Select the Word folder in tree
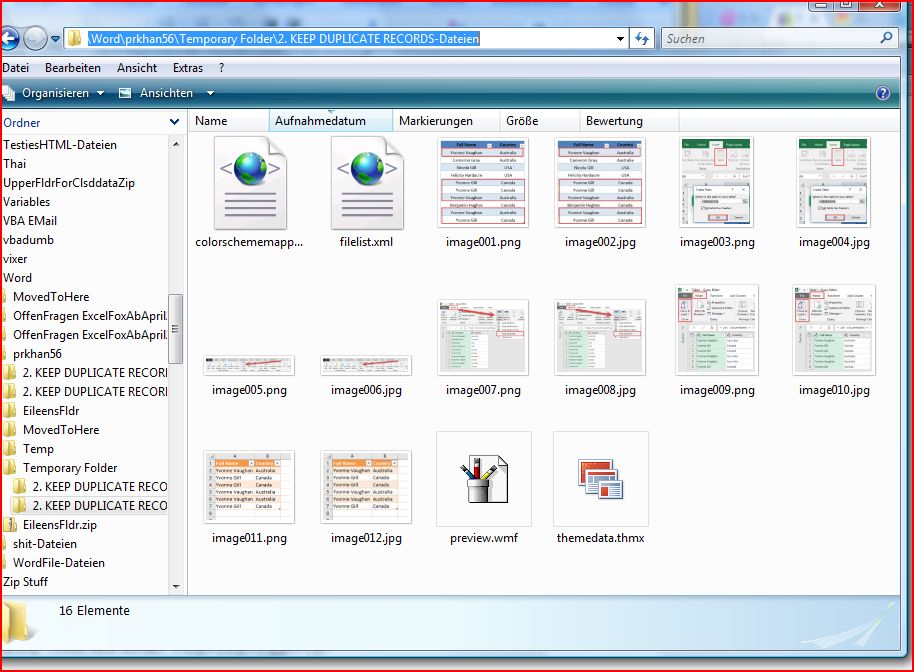The width and height of the screenshot is (914, 672). pyautogui.click(x=17, y=277)
